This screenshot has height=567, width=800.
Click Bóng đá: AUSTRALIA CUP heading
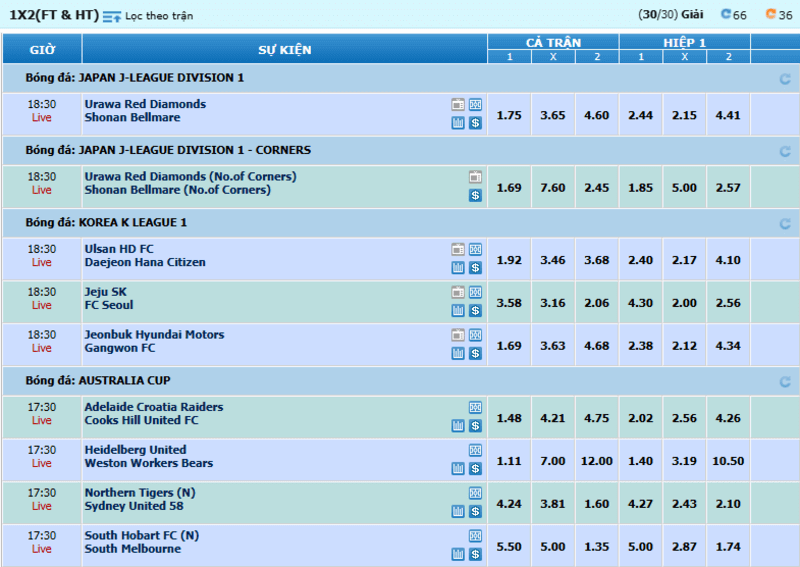[98, 381]
